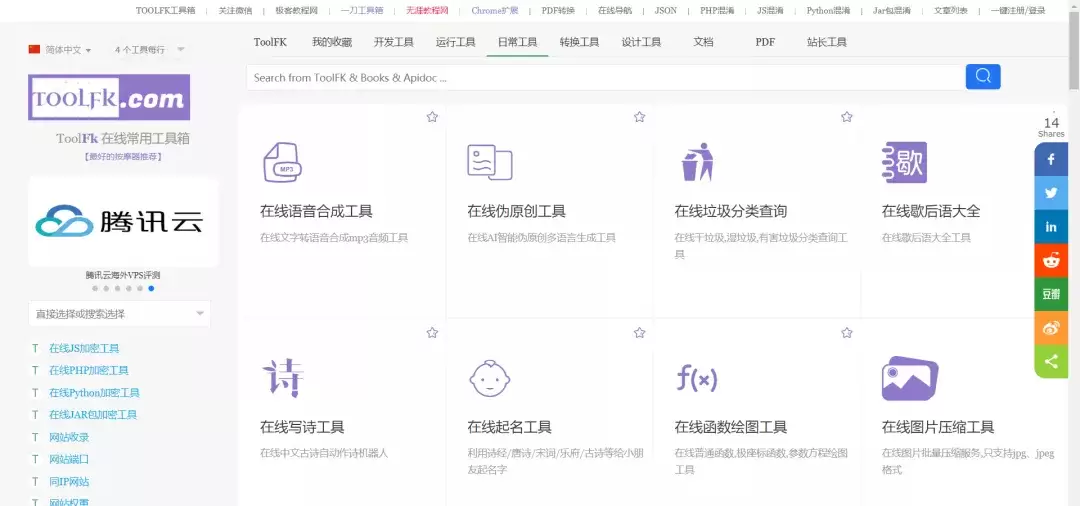Open the 无题教程网 red top link

[x=427, y=10]
